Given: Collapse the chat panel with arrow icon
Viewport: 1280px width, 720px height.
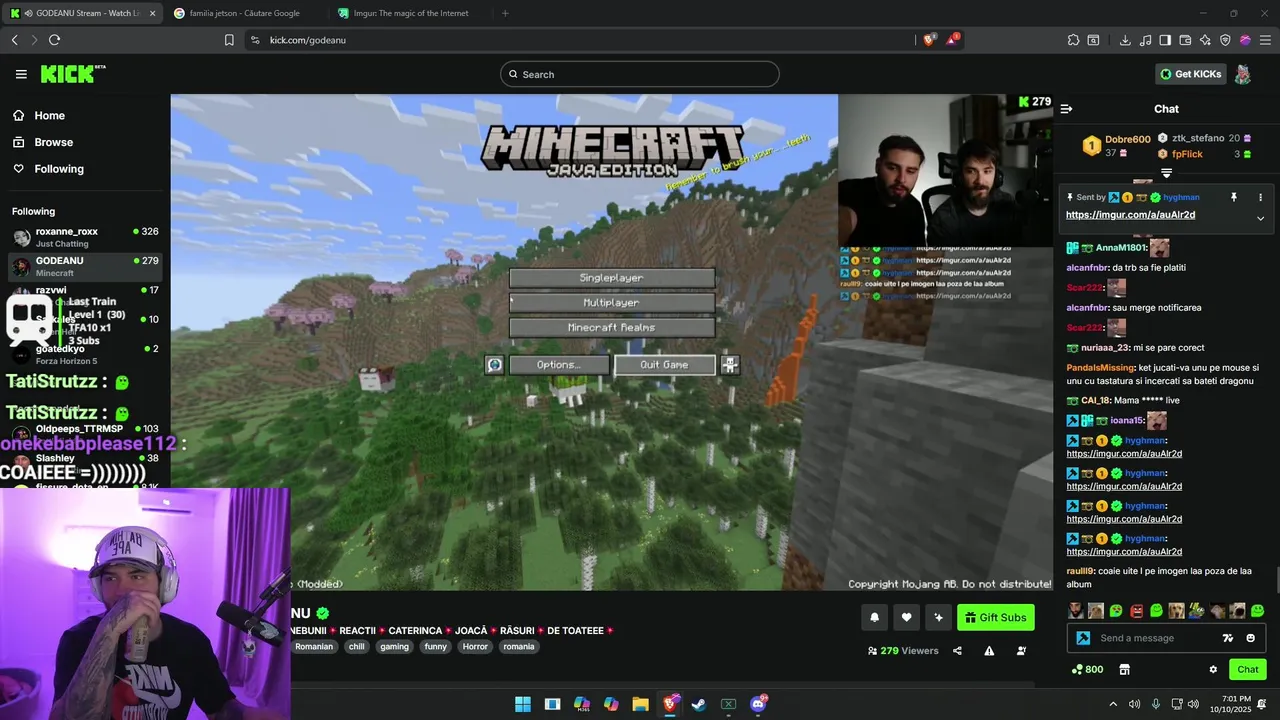Looking at the screenshot, I should click(x=1066, y=109).
